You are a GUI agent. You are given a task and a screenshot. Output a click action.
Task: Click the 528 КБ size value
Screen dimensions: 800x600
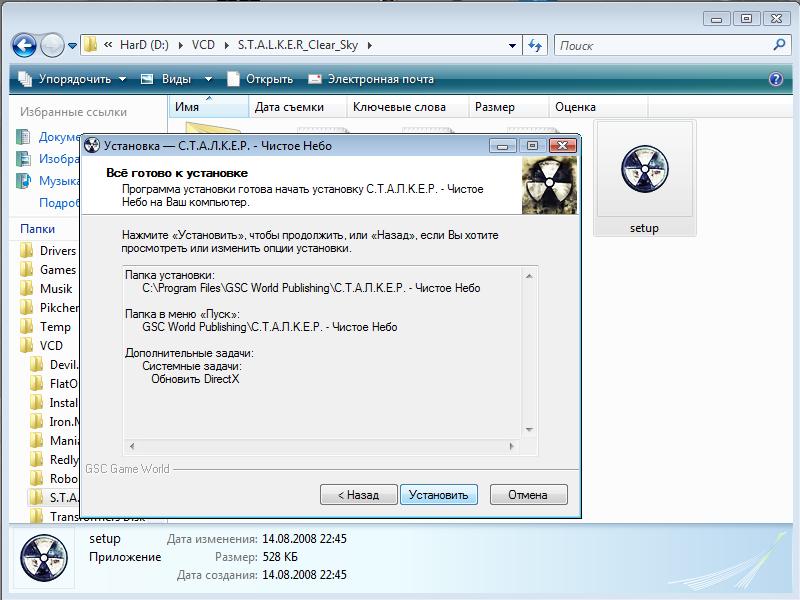[280, 557]
